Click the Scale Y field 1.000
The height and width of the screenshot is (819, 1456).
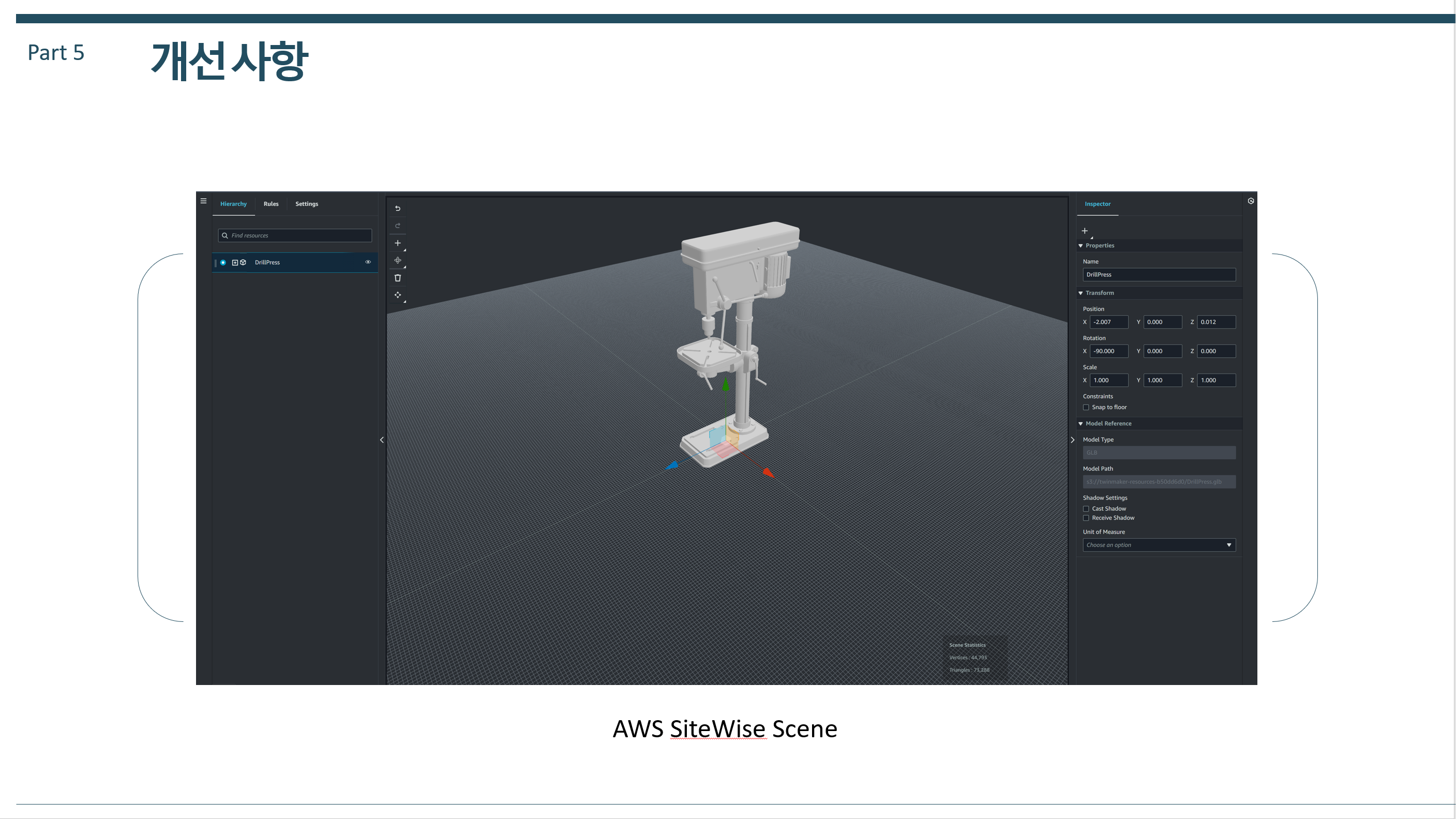pyautogui.click(x=1162, y=380)
